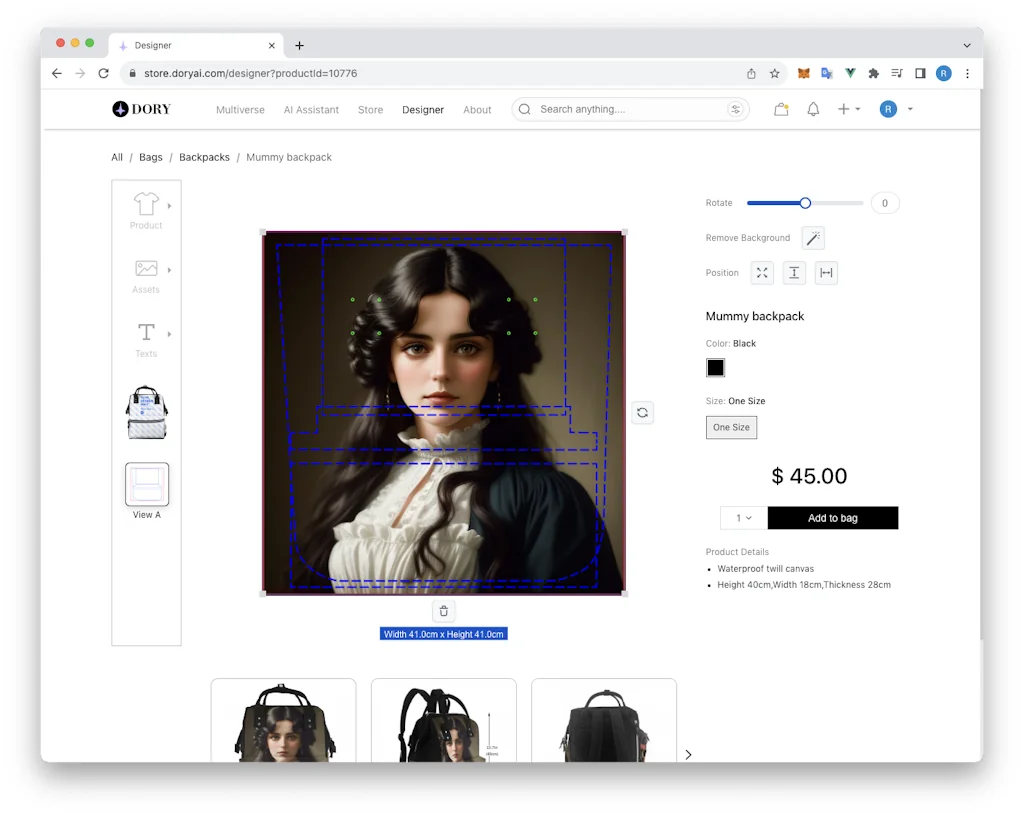Open the shopping bag icon in the header

pos(781,110)
